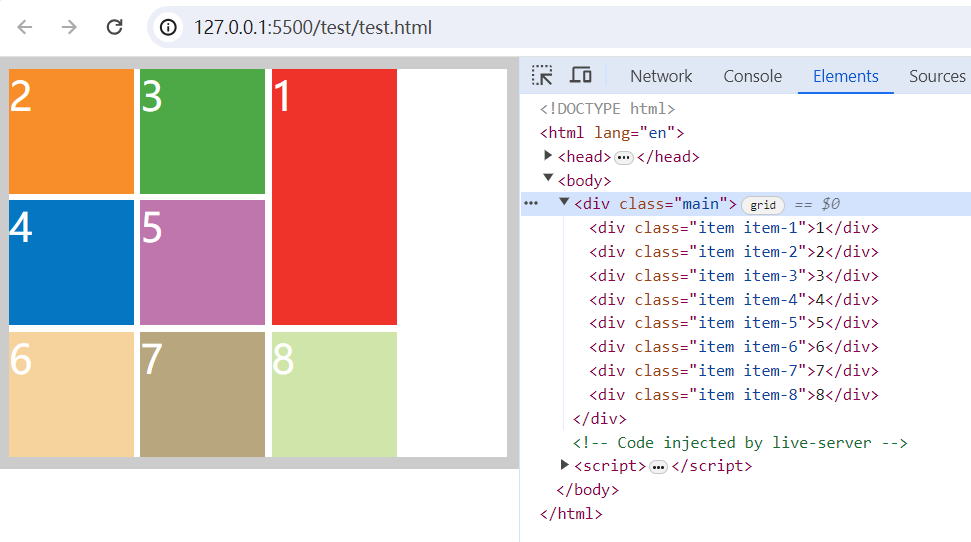Select the item-3 div in DOM tree
Image resolution: width=971 pixels, height=542 pixels.
coord(734,276)
